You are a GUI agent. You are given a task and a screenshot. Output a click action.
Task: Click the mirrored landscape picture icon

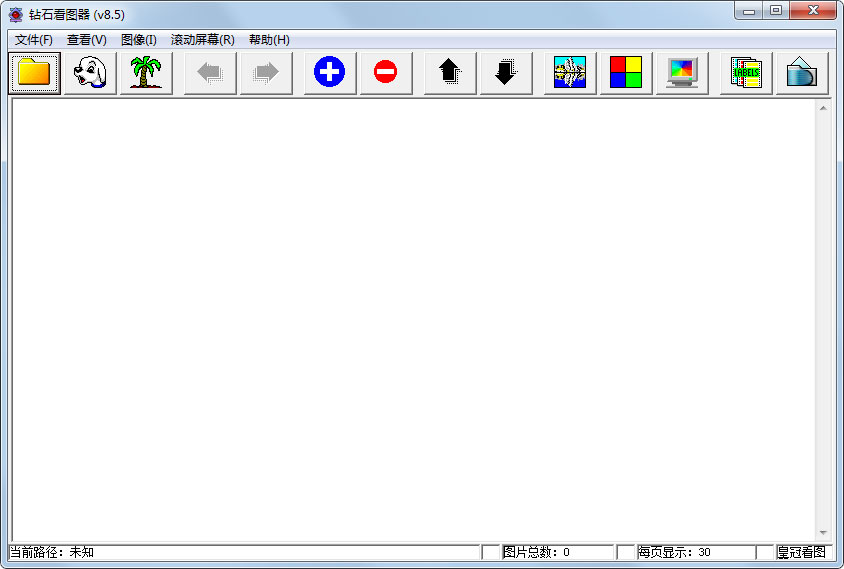tap(571, 73)
